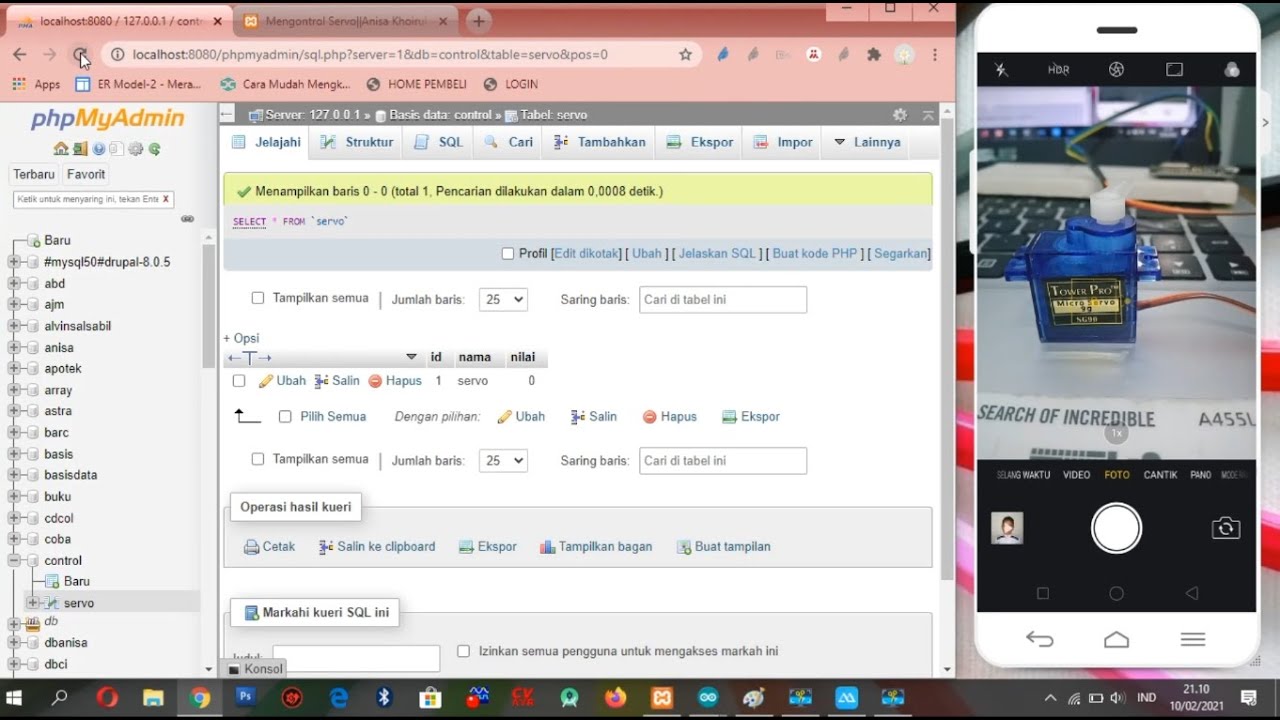This screenshot has width=1280, height=720.
Task: Click the arrow-up icon beside Pilih Semua
Action: click(247, 416)
